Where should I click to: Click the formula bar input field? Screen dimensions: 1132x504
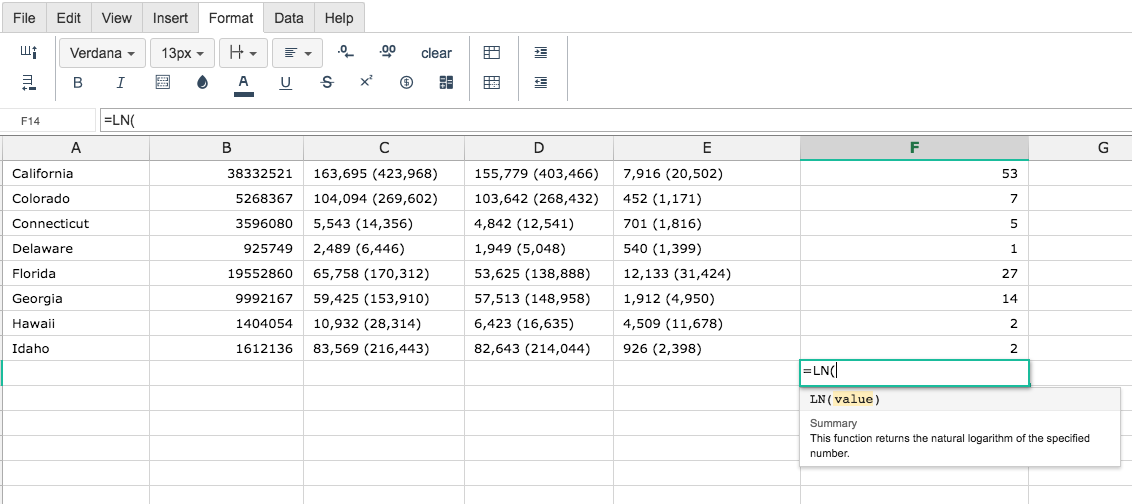[x=614, y=121]
